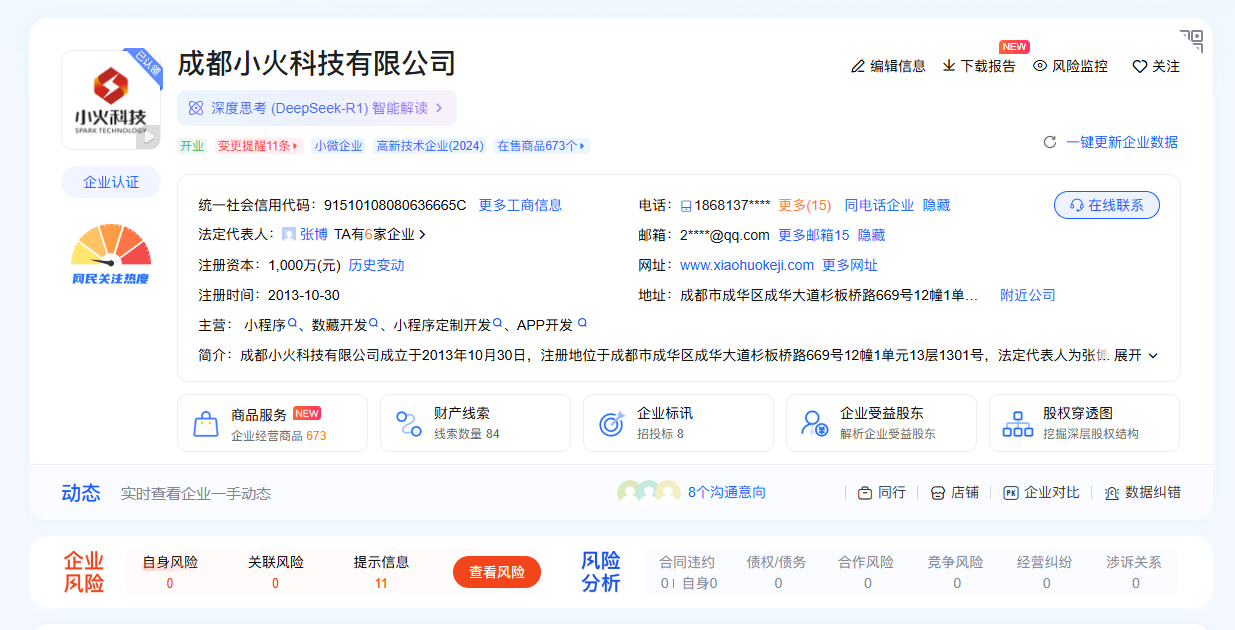Click the search icon beside 数藏开发
1235x630 pixels.
click(x=374, y=324)
